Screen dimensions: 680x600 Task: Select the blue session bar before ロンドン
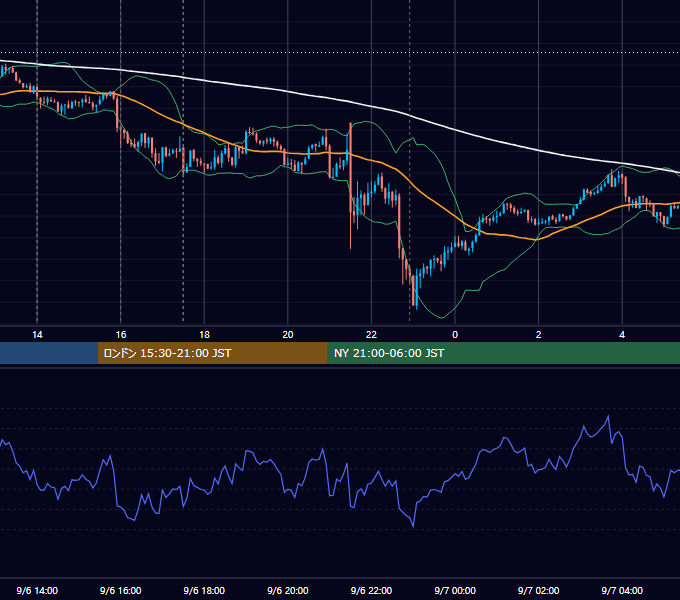coord(49,353)
